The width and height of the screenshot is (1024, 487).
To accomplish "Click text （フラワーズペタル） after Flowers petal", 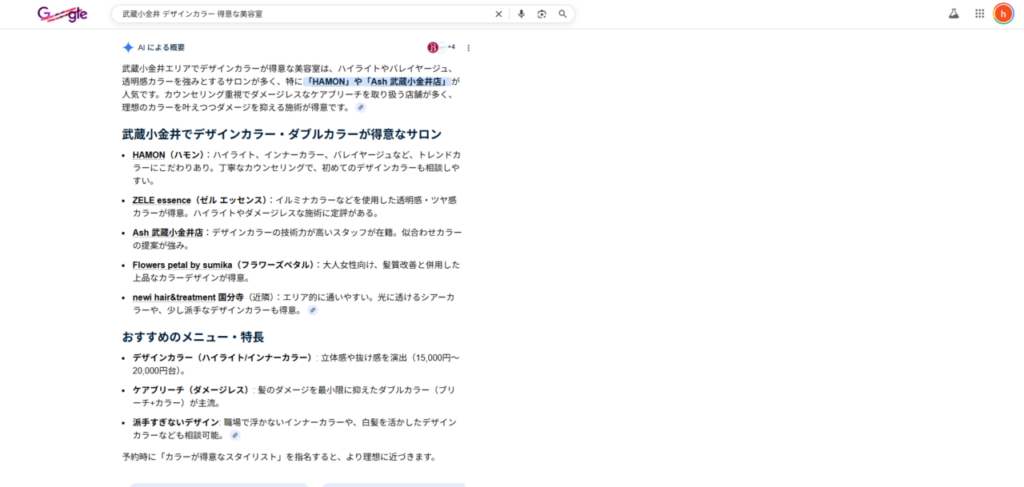I will point(274,265).
